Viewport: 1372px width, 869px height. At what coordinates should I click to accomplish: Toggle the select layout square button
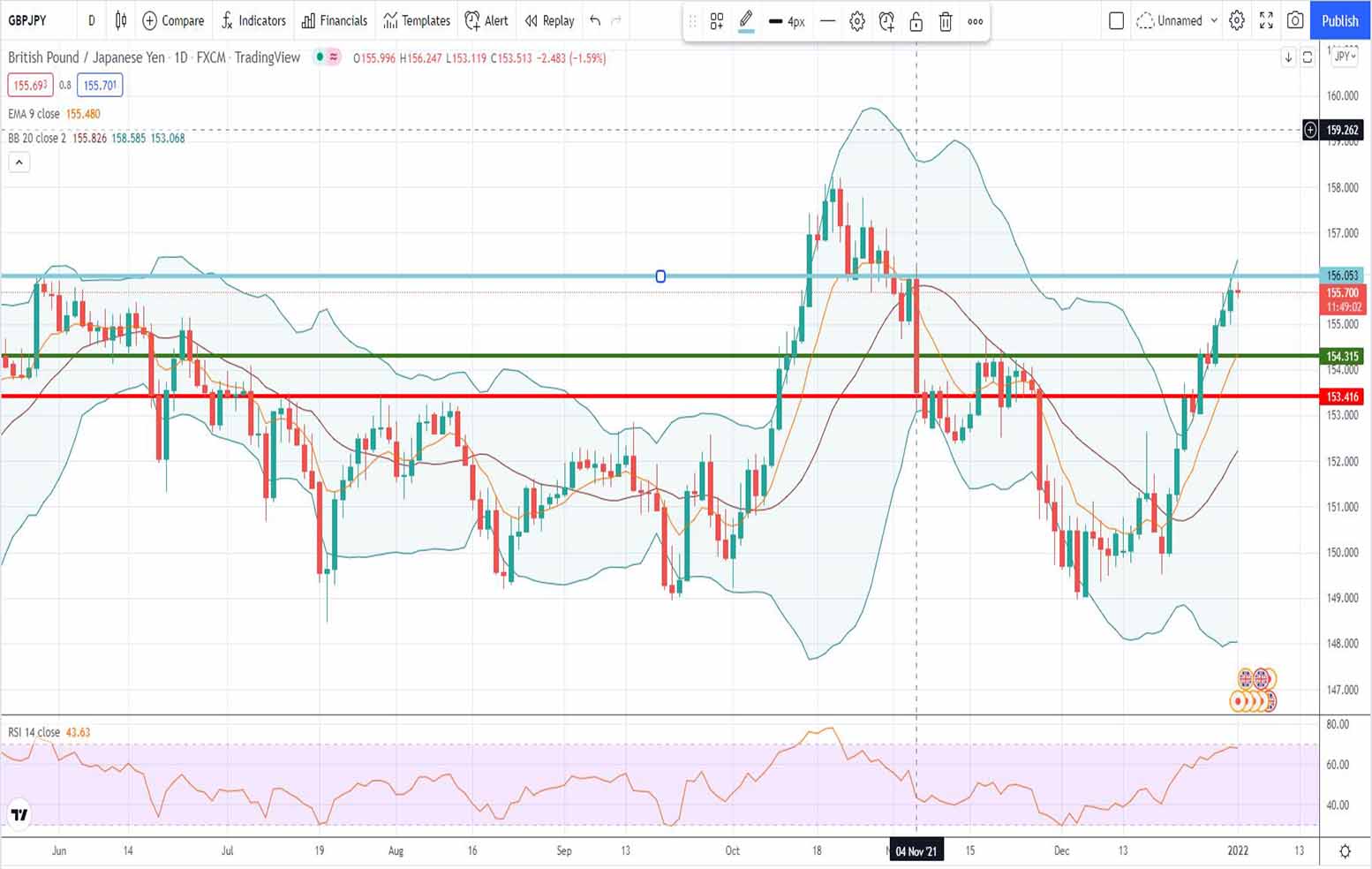point(1116,20)
